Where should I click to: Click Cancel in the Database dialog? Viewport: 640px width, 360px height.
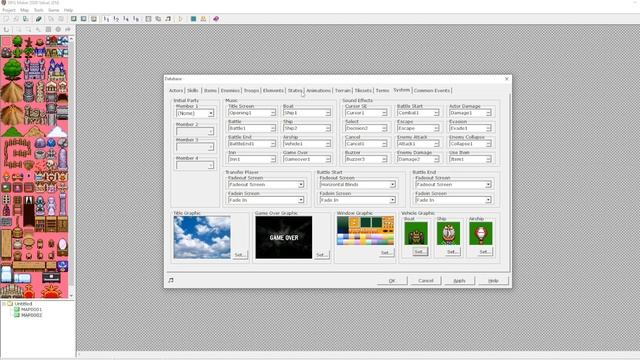coord(426,280)
